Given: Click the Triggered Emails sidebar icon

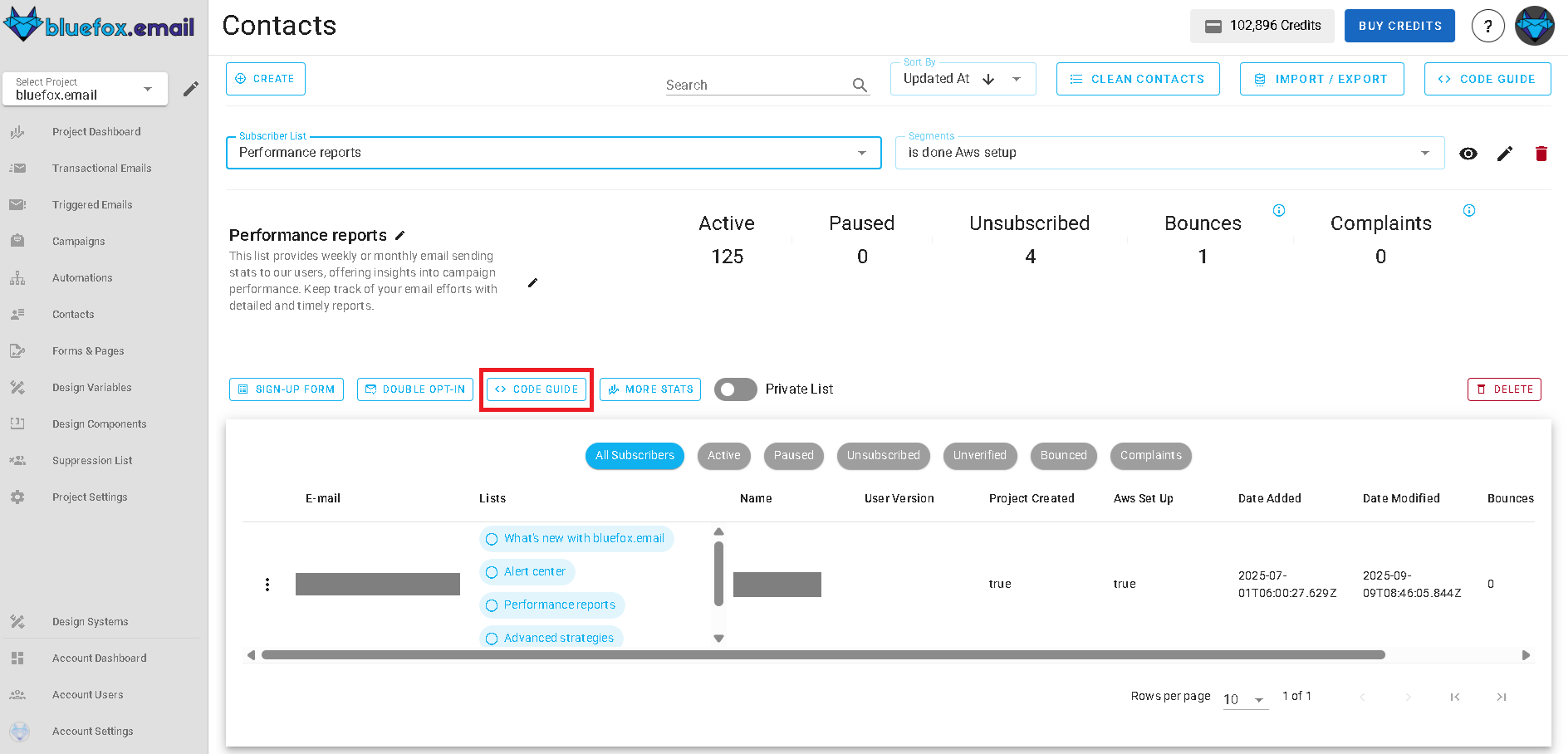Looking at the screenshot, I should (x=17, y=205).
